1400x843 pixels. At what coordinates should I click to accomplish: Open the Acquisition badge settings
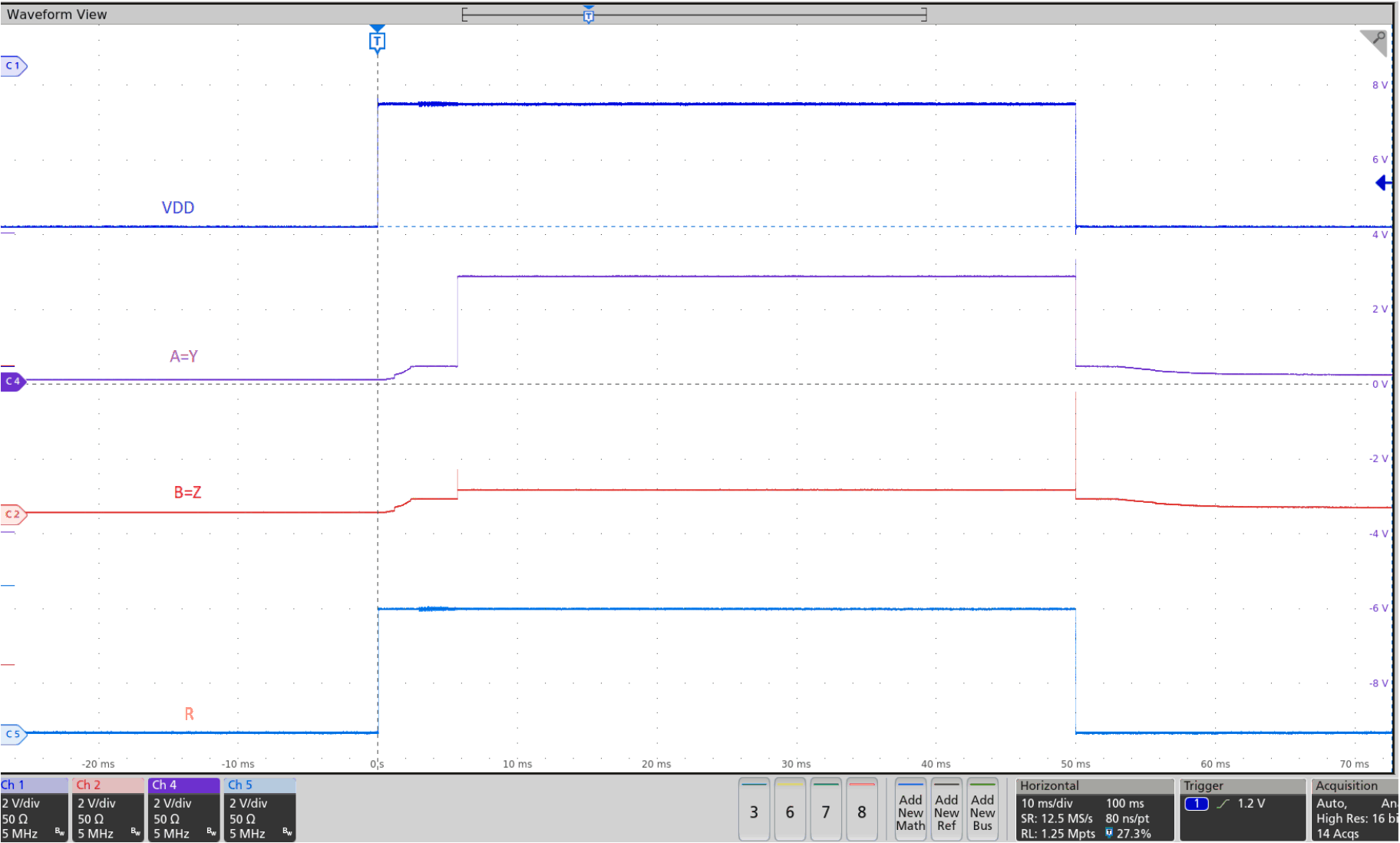click(x=1353, y=810)
